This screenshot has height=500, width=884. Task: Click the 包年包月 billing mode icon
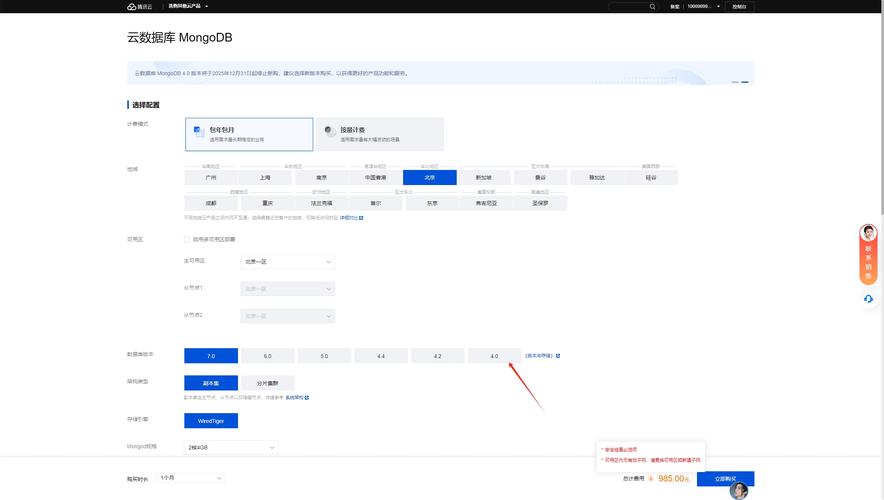click(x=198, y=134)
